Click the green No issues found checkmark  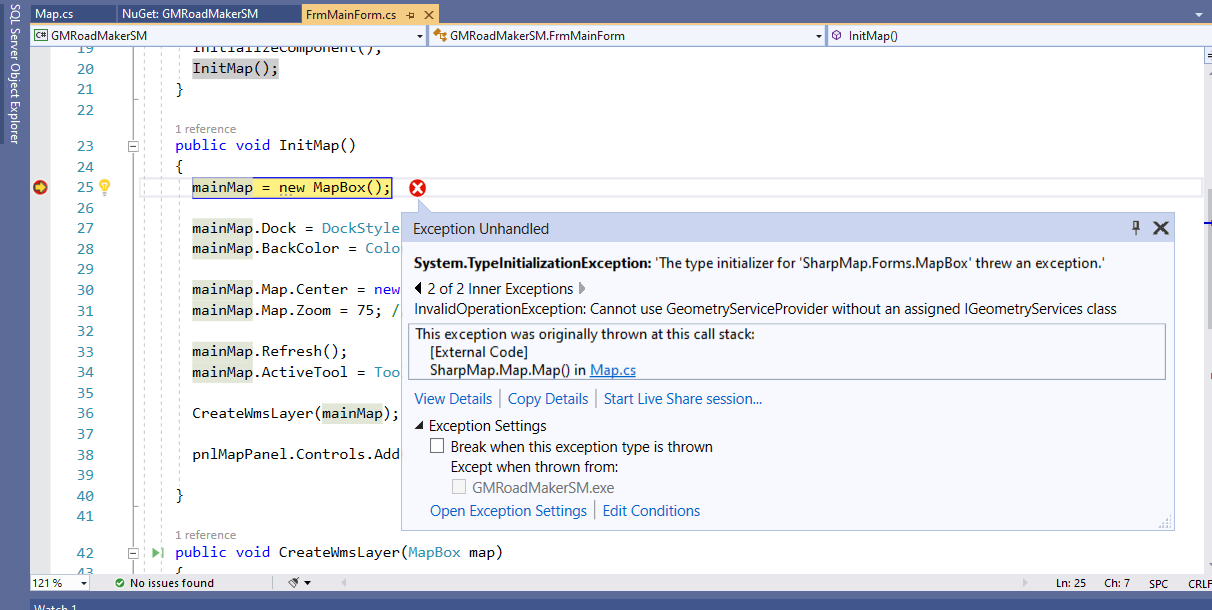coord(120,582)
